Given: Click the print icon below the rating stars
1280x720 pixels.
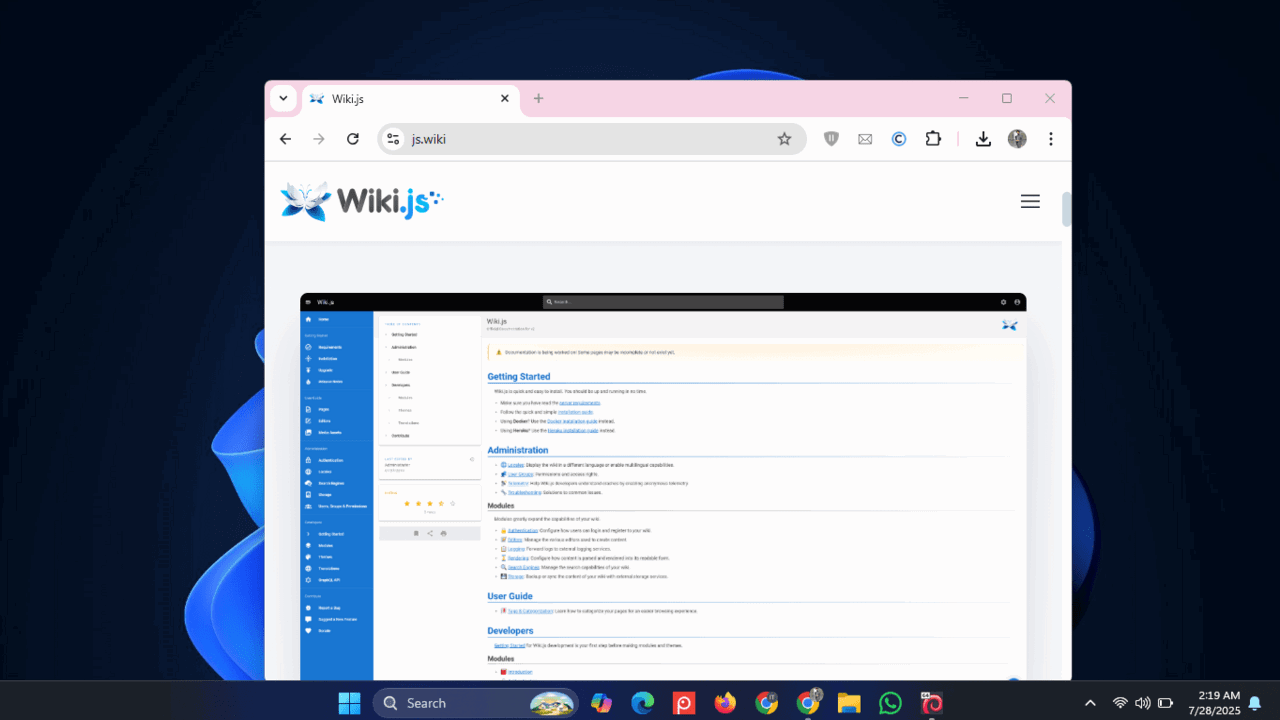Looking at the screenshot, I should tap(444, 533).
